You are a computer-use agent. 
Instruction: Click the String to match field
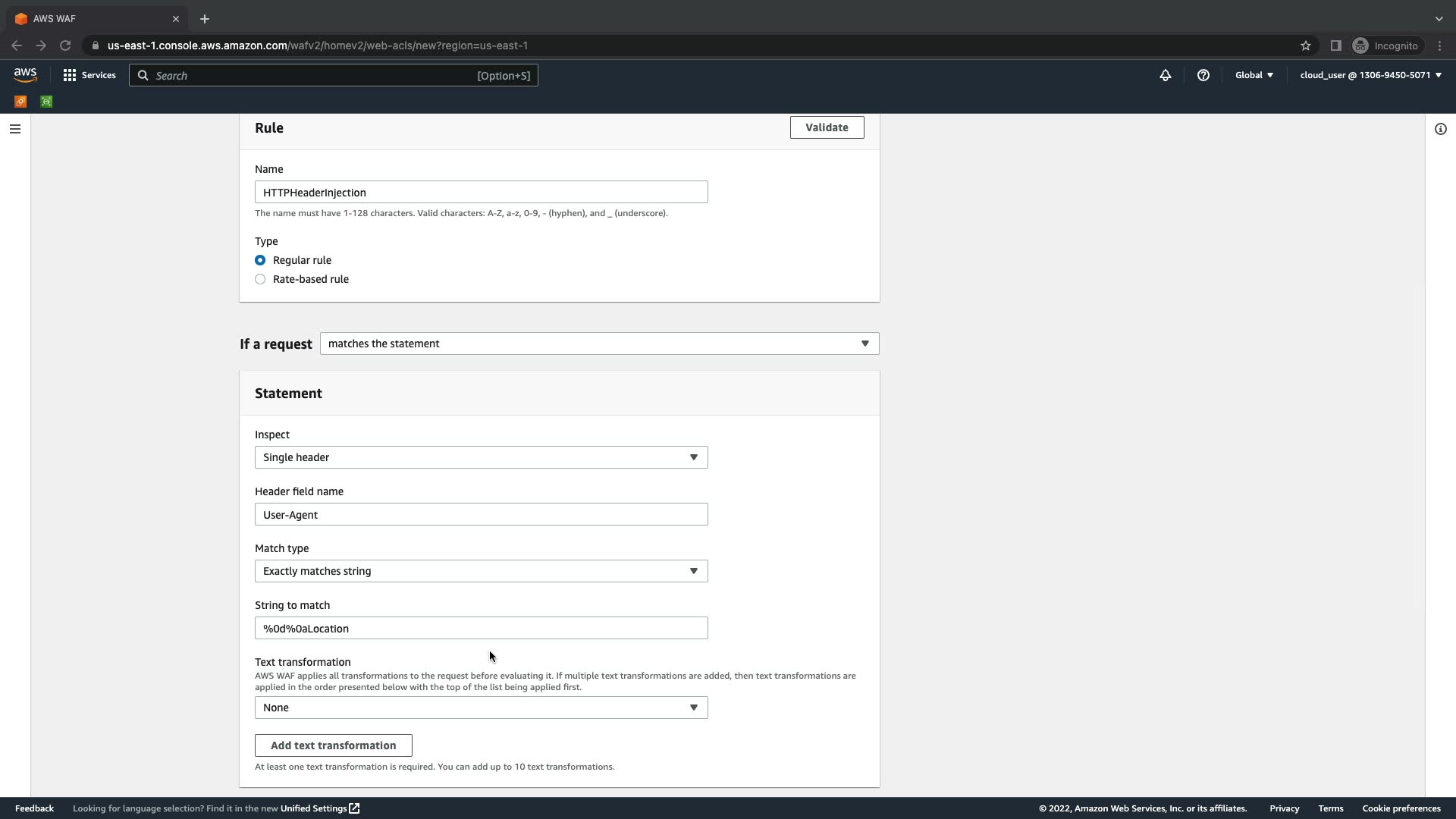tap(481, 628)
